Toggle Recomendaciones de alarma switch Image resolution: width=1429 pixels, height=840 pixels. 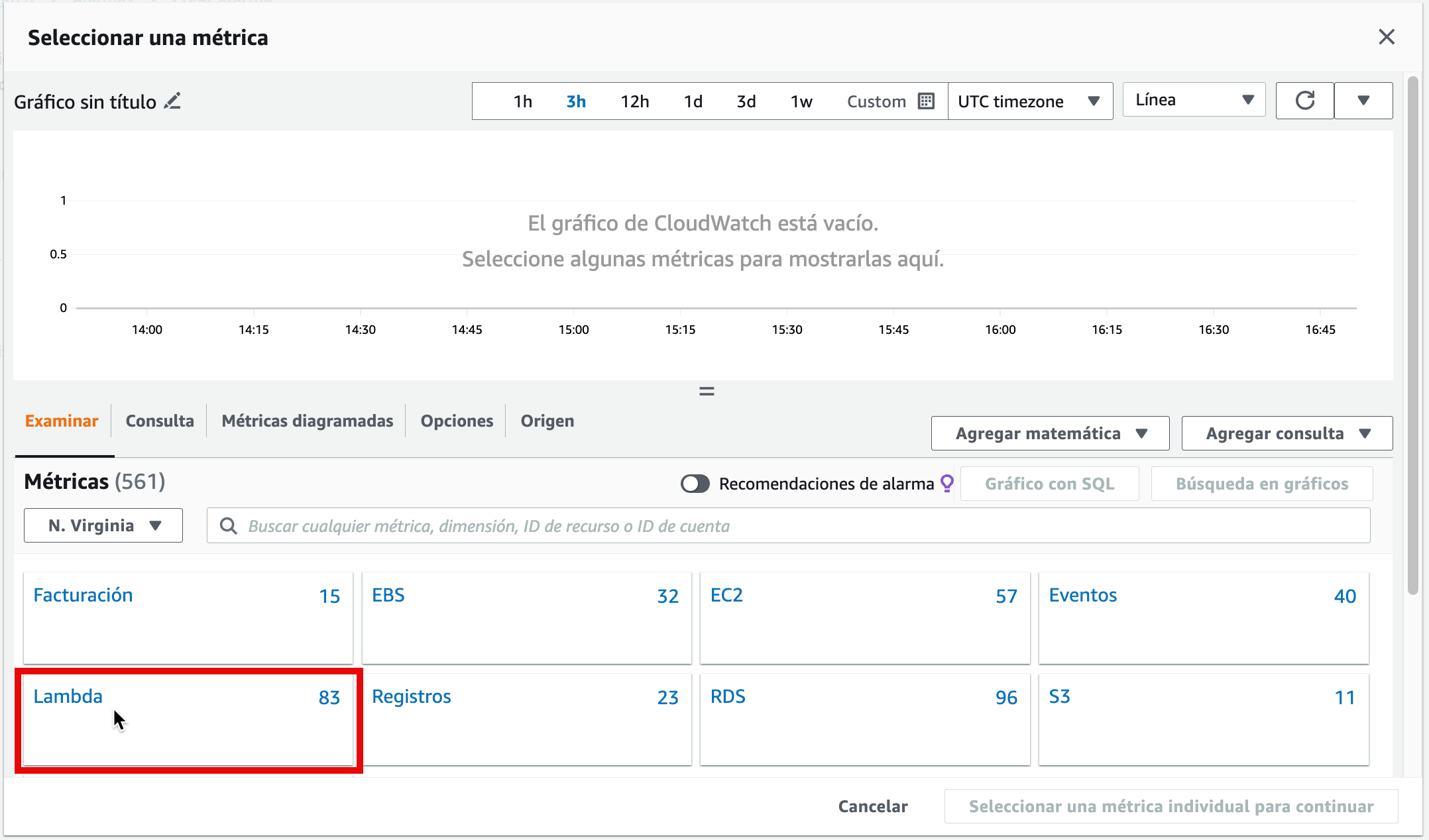(695, 484)
